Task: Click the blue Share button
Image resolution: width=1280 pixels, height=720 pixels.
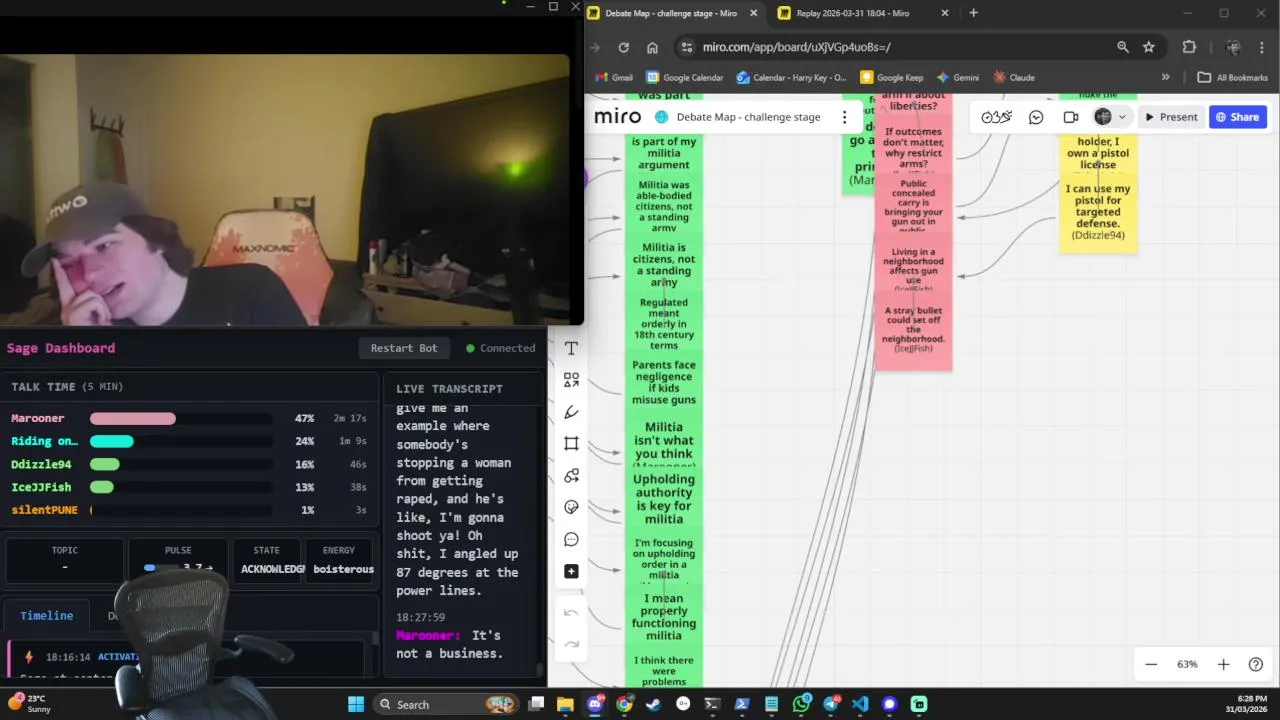Action: (x=1237, y=117)
